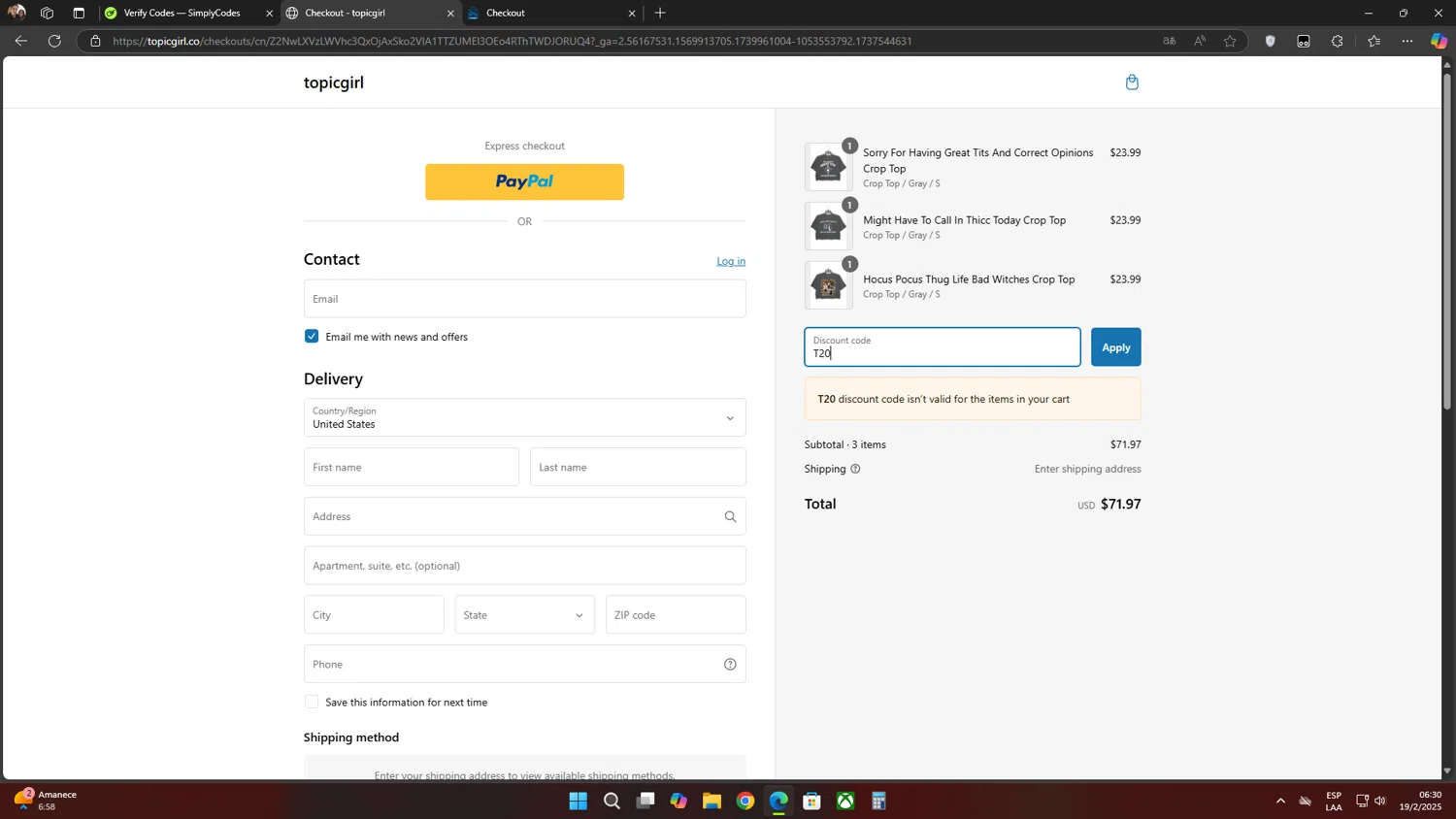This screenshot has width=1456, height=819.
Task: Pay with PayPal express checkout
Action: point(524,182)
